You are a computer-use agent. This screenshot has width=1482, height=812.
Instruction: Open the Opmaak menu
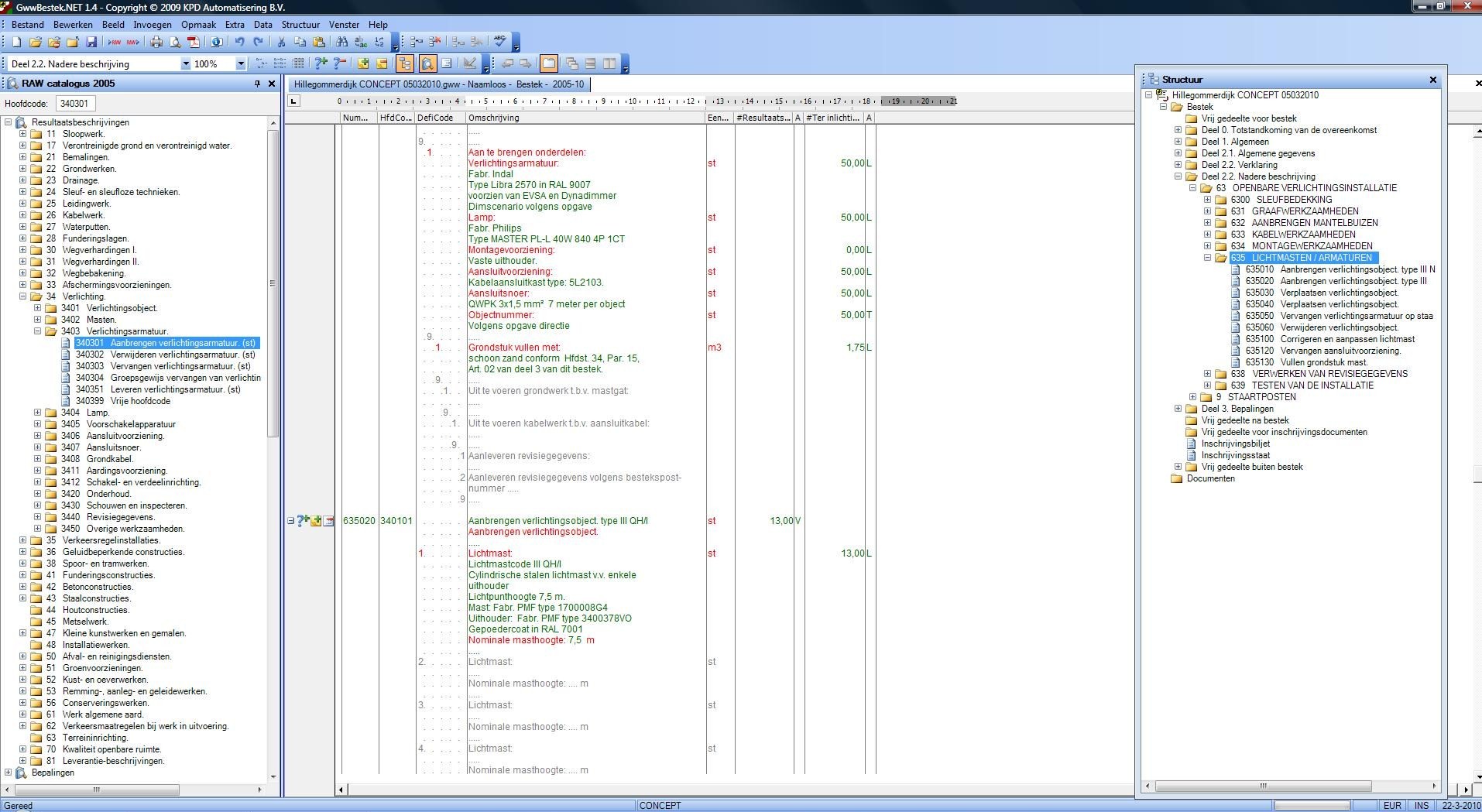[x=198, y=25]
